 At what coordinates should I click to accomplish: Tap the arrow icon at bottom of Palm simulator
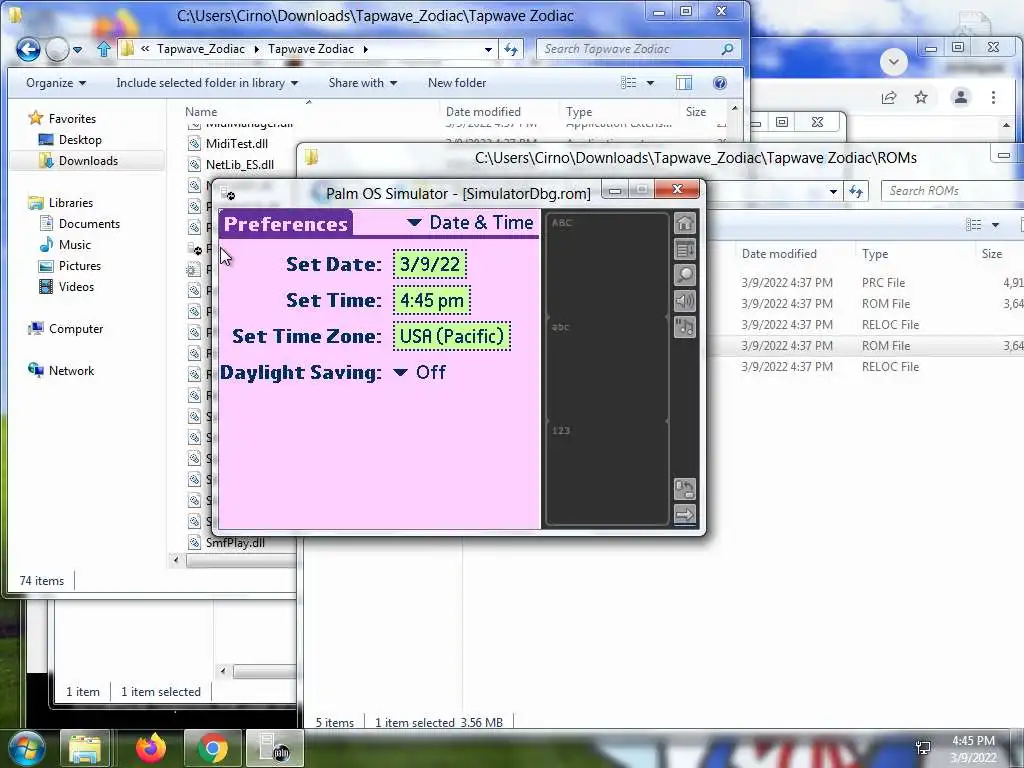pyautogui.click(x=684, y=515)
